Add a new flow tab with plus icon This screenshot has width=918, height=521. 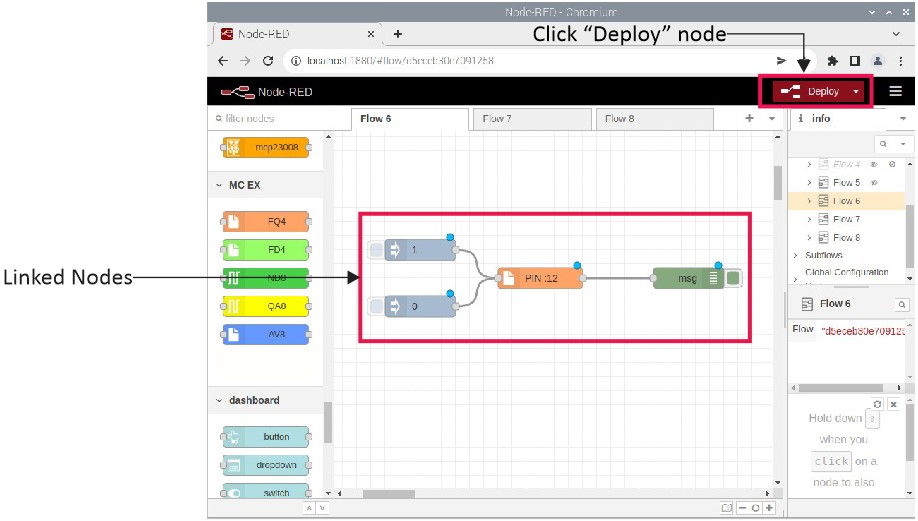pos(749,118)
